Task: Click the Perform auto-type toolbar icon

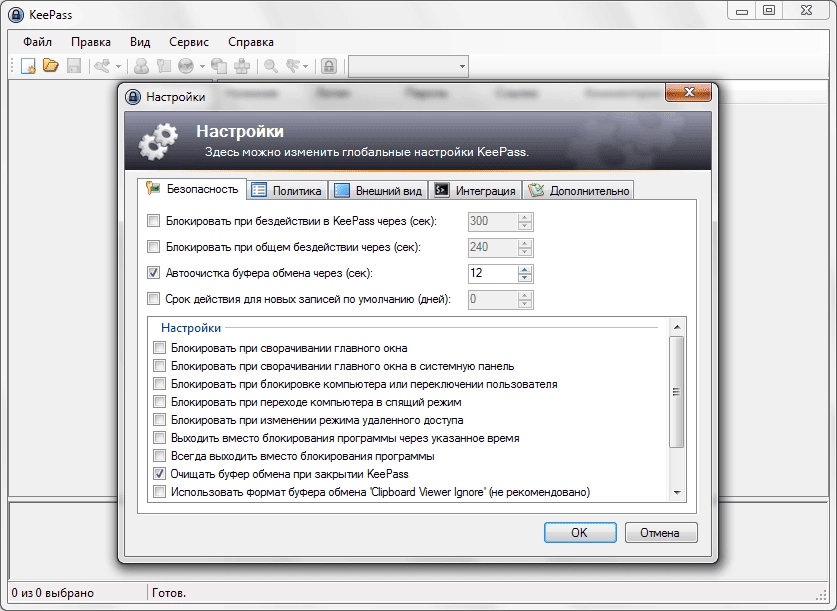Action: click(242, 66)
